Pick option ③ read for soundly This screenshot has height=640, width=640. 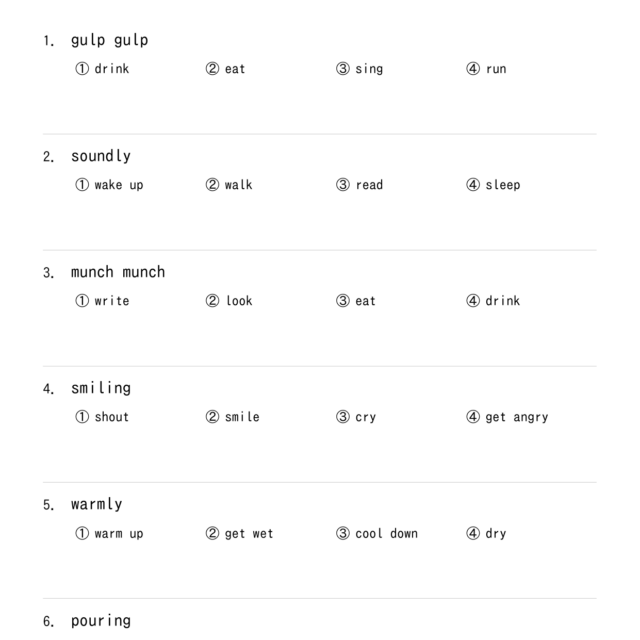(360, 185)
